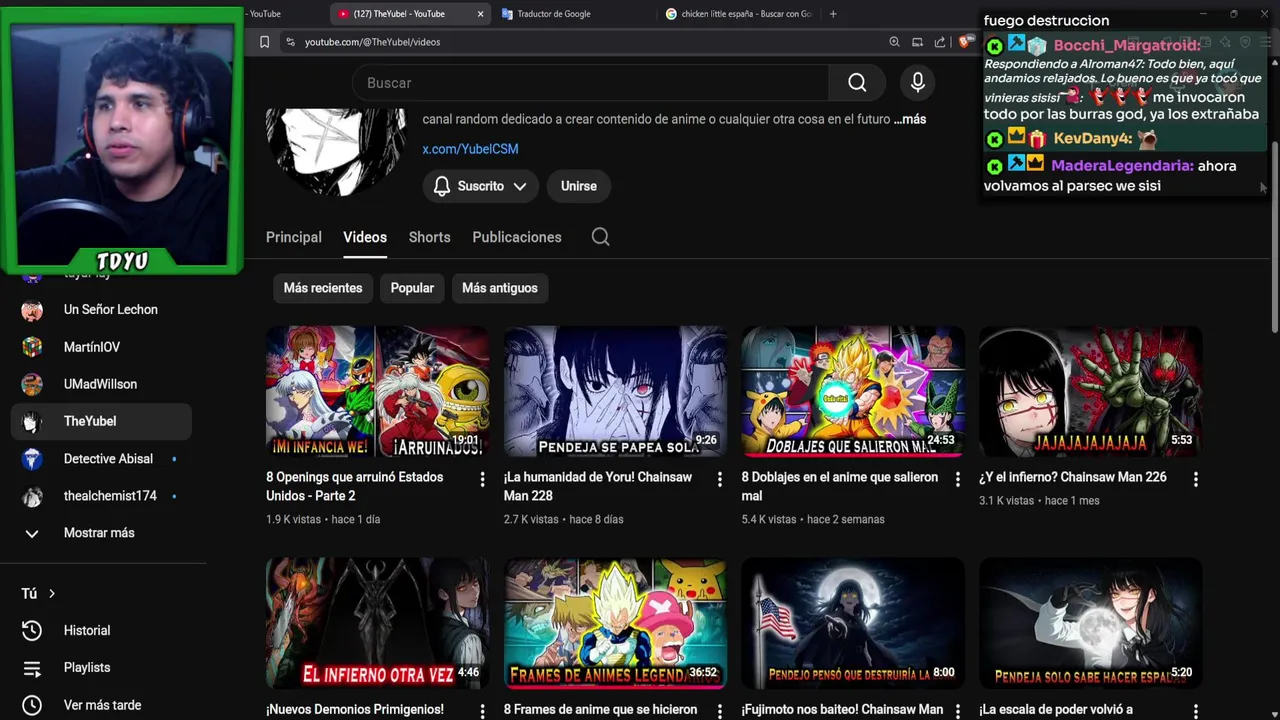Viewport: 1280px width, 720px height.
Task: Open x.com/YubelCSM link
Action: click(470, 149)
